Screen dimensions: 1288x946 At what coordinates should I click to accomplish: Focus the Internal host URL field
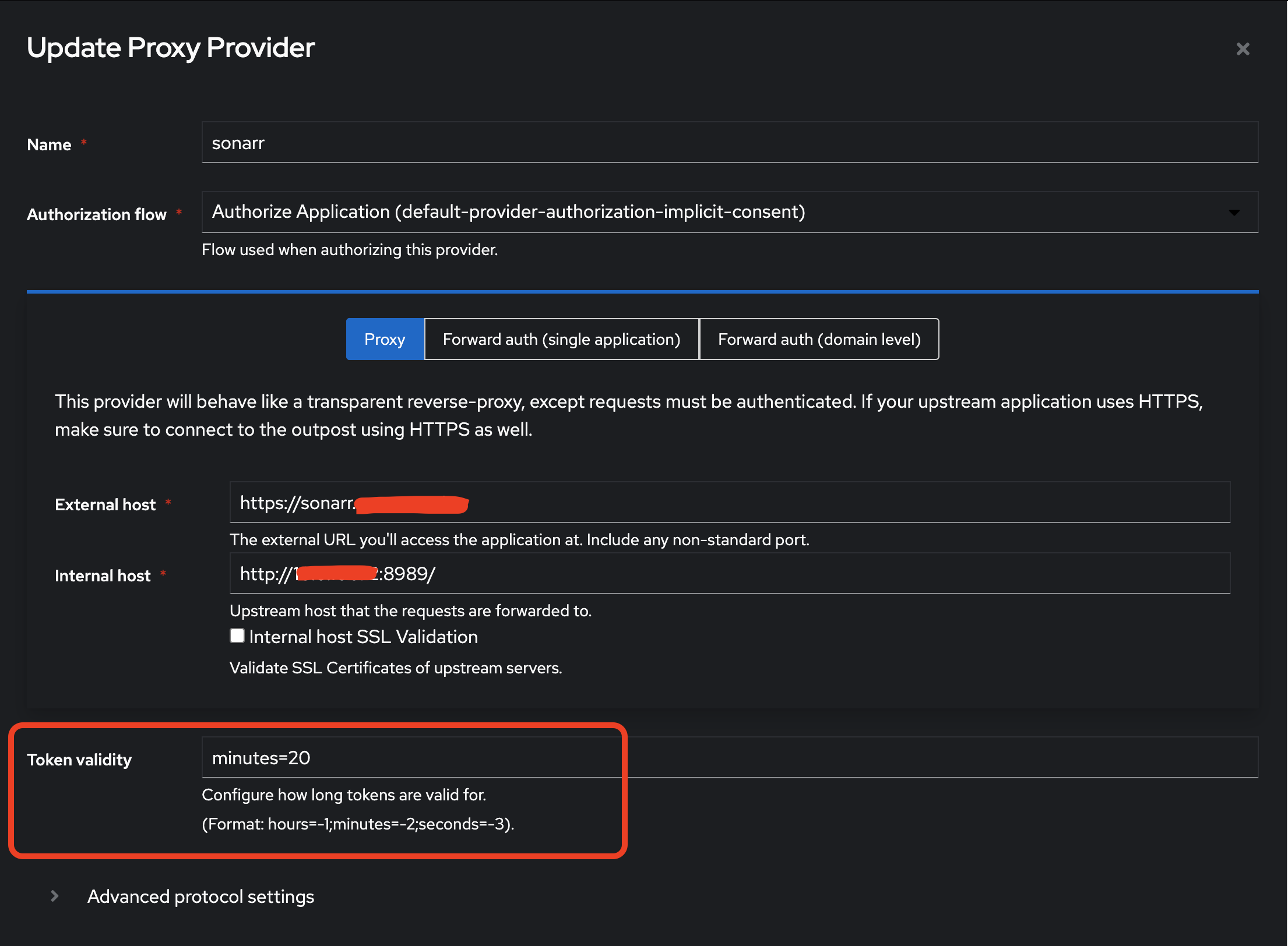pos(816,574)
